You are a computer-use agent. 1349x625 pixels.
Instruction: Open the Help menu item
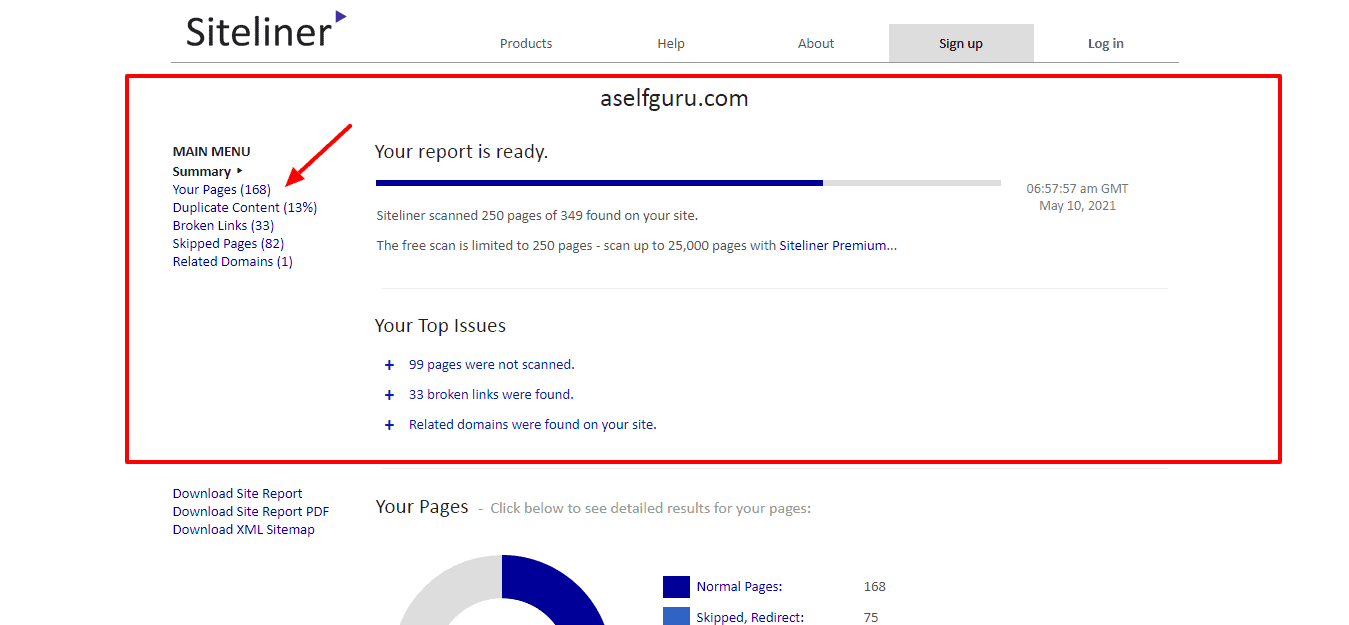point(671,43)
